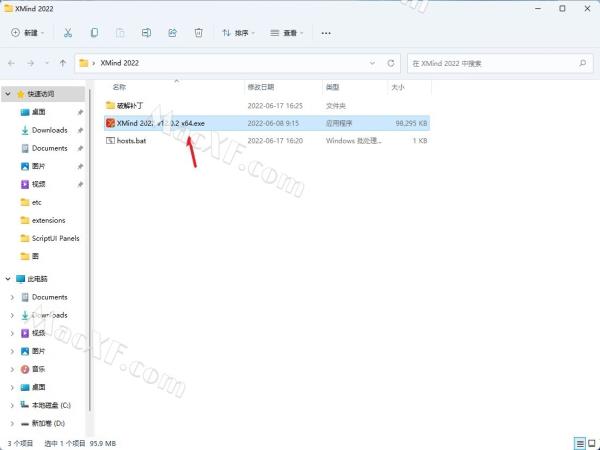
Task: Expand Music under This PC
Action: pyautogui.click(x=12, y=369)
